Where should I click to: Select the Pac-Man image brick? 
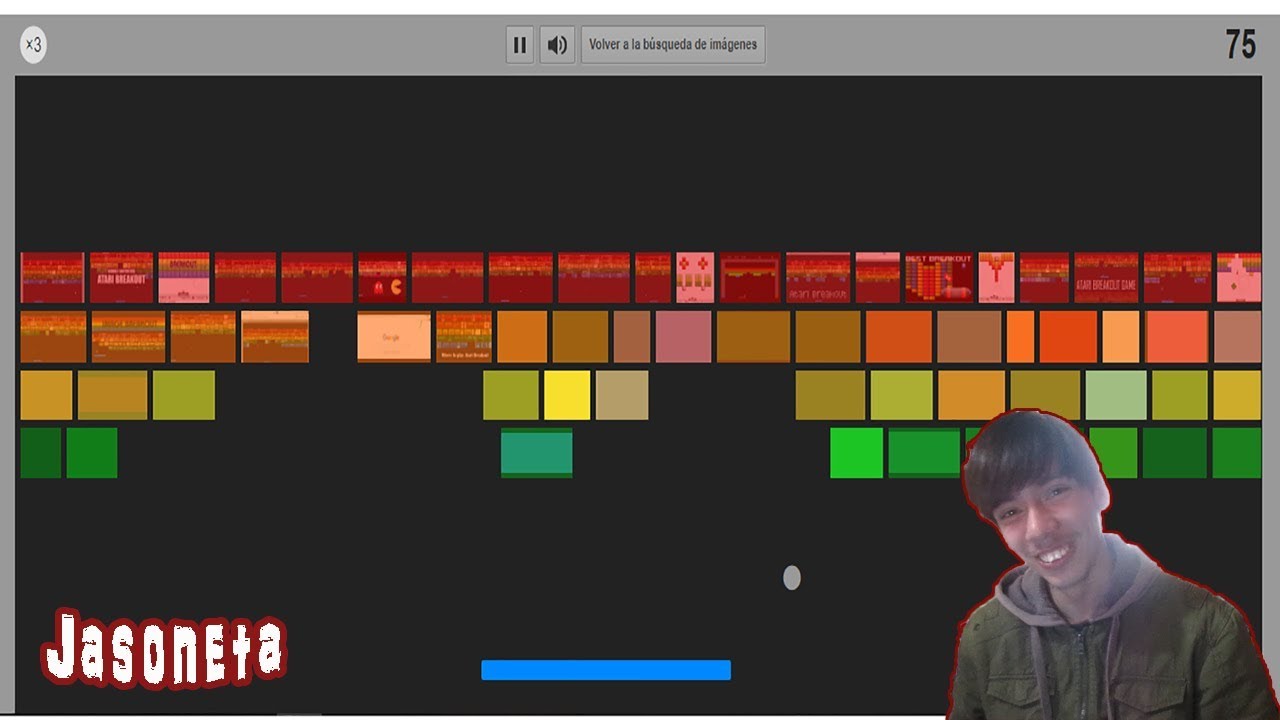[x=383, y=277]
